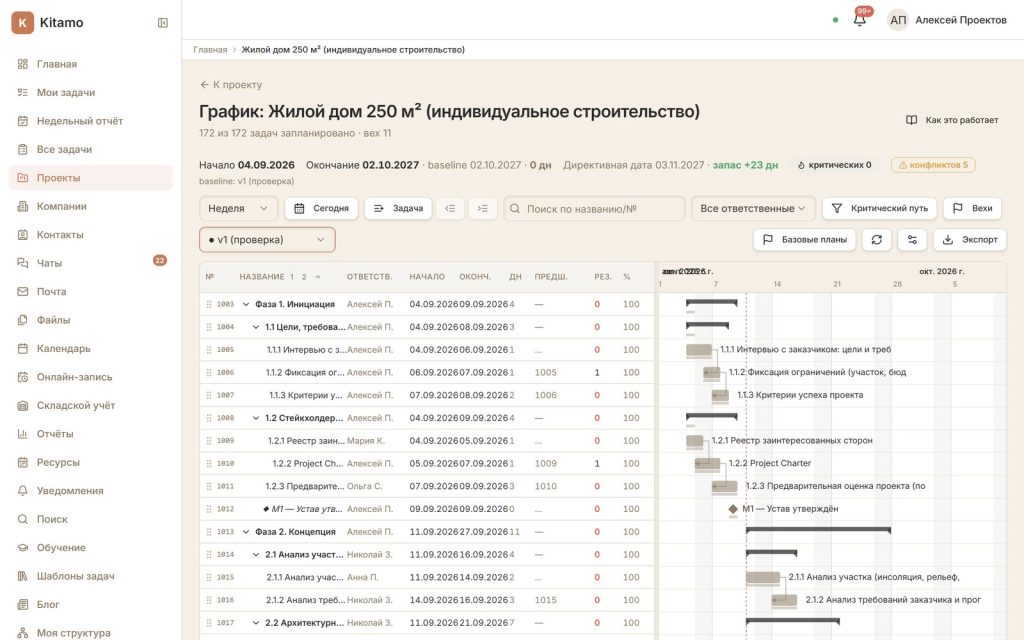Toggle Вехи milestones filter
Image resolution: width=1024 pixels, height=640 pixels.
[972, 208]
